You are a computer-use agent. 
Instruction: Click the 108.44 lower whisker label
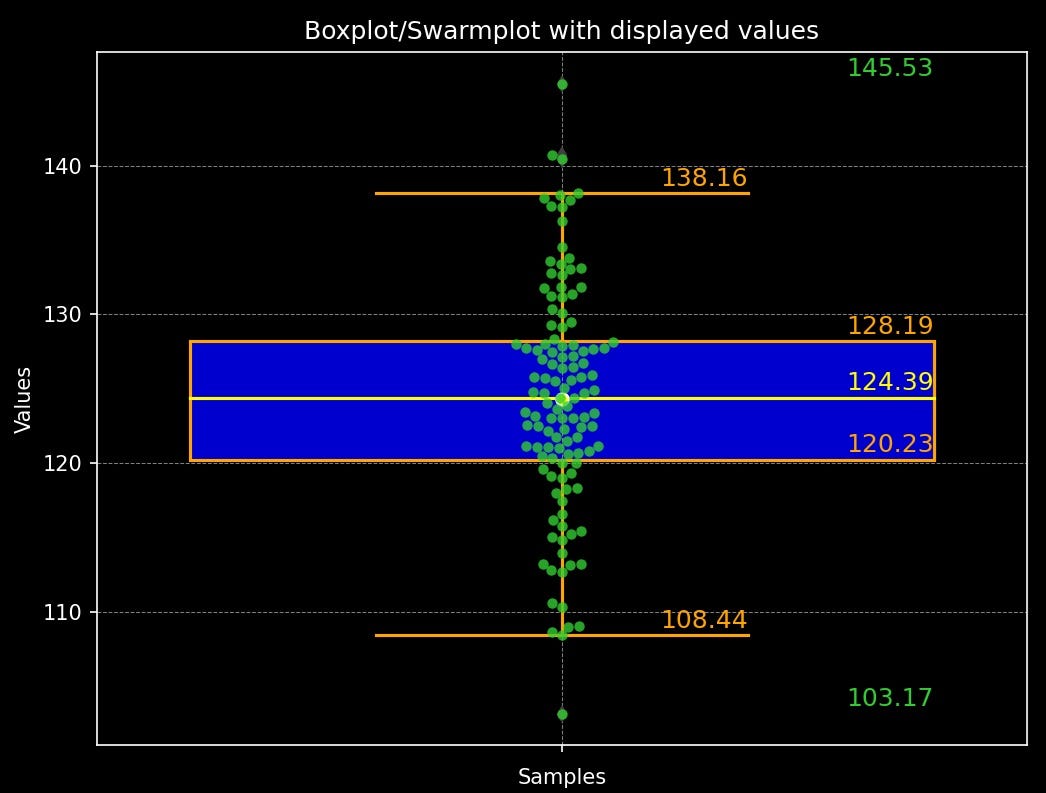point(705,620)
